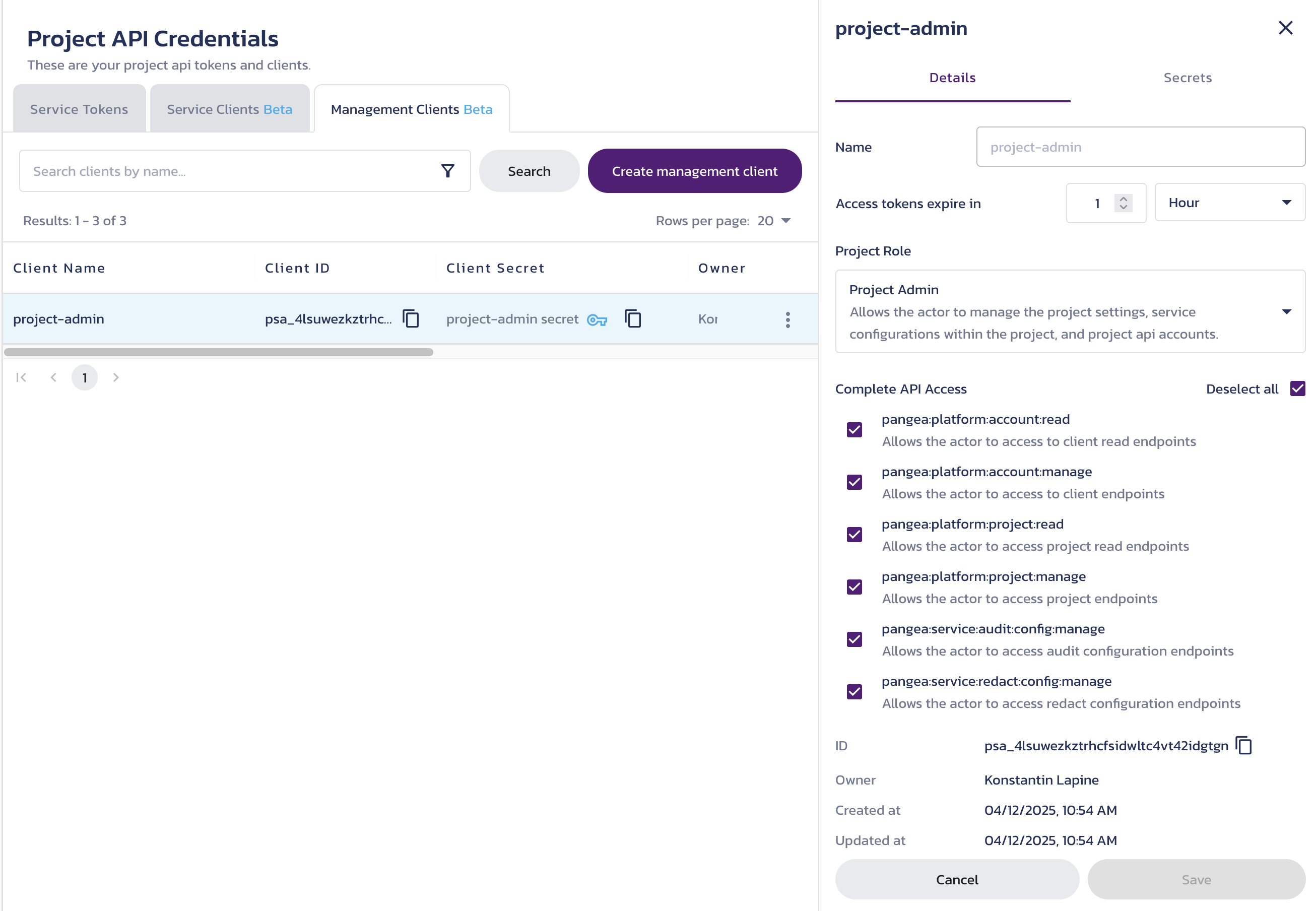
Task: Adjust the token expiry number stepper
Action: 1123,203
